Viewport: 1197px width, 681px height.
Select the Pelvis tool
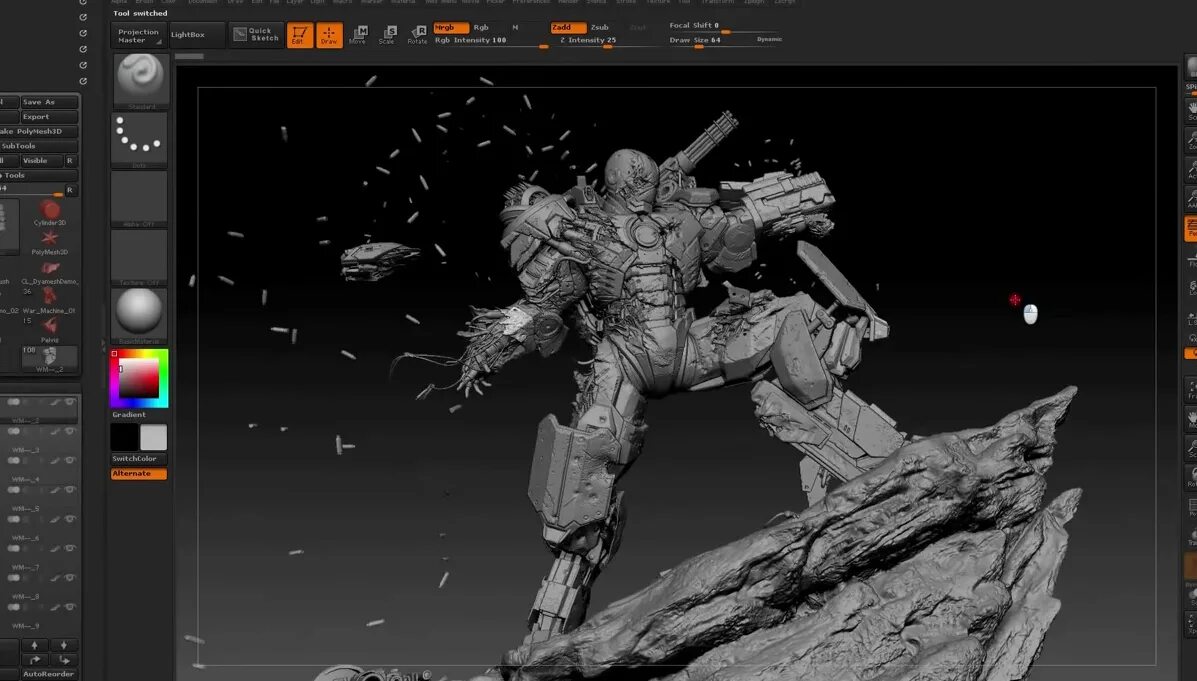pyautogui.click(x=50, y=330)
